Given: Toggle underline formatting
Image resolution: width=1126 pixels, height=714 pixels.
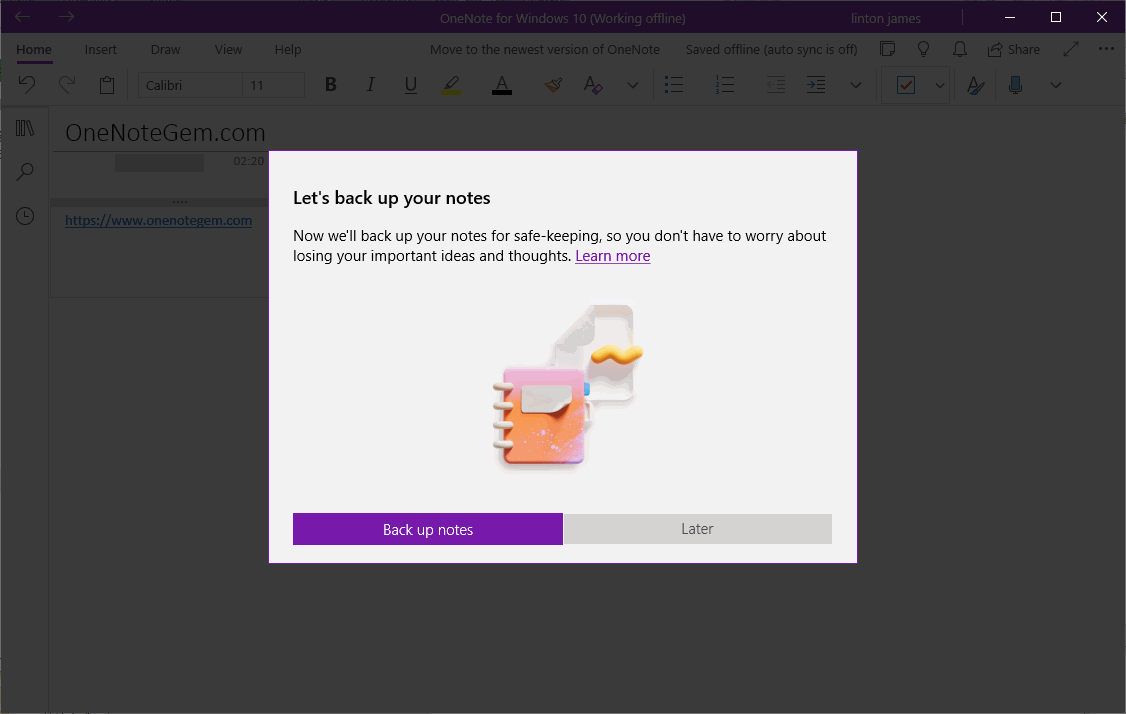Looking at the screenshot, I should [x=411, y=85].
